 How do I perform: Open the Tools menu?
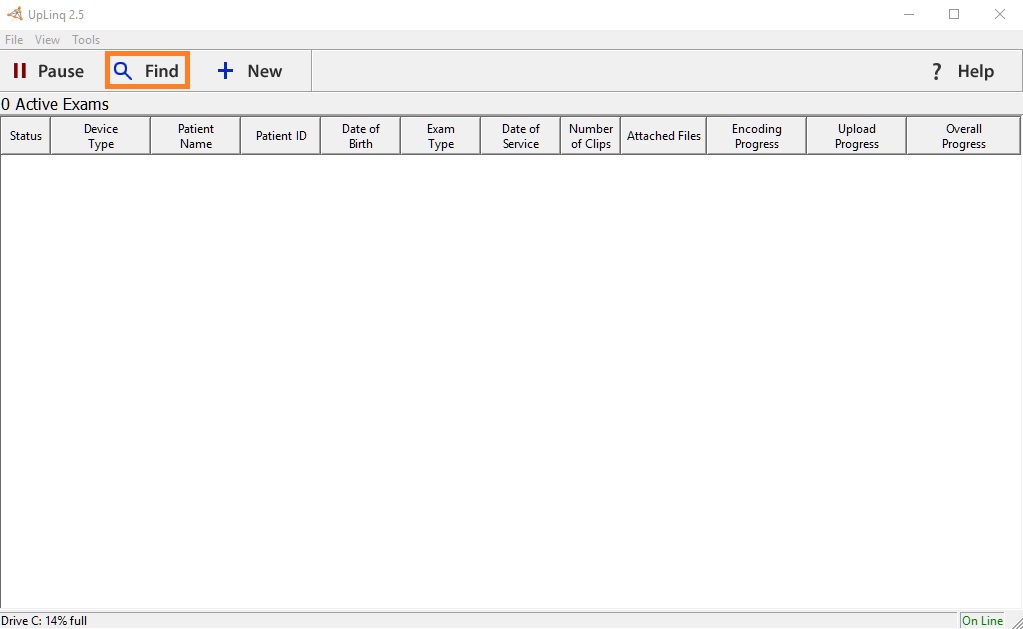pos(86,40)
